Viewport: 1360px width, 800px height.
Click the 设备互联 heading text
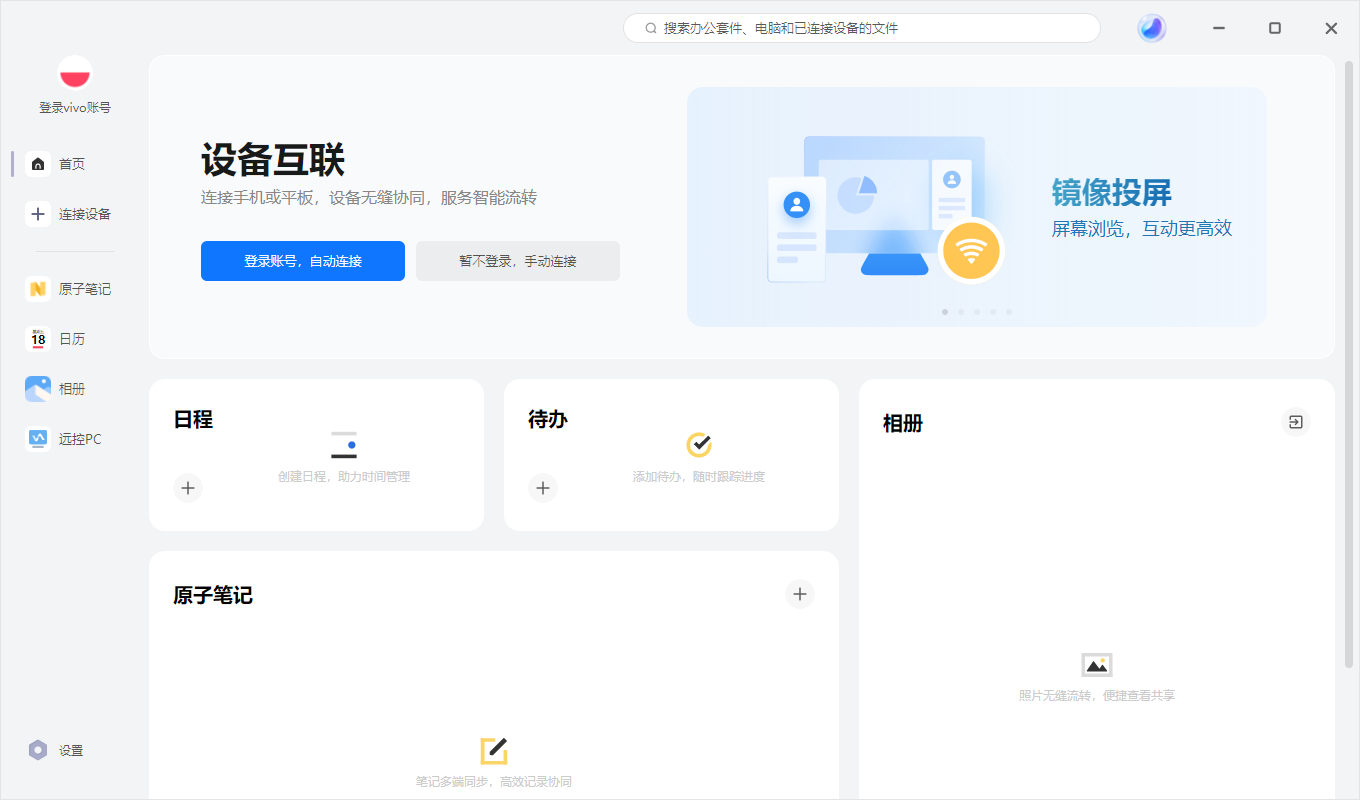[273, 160]
